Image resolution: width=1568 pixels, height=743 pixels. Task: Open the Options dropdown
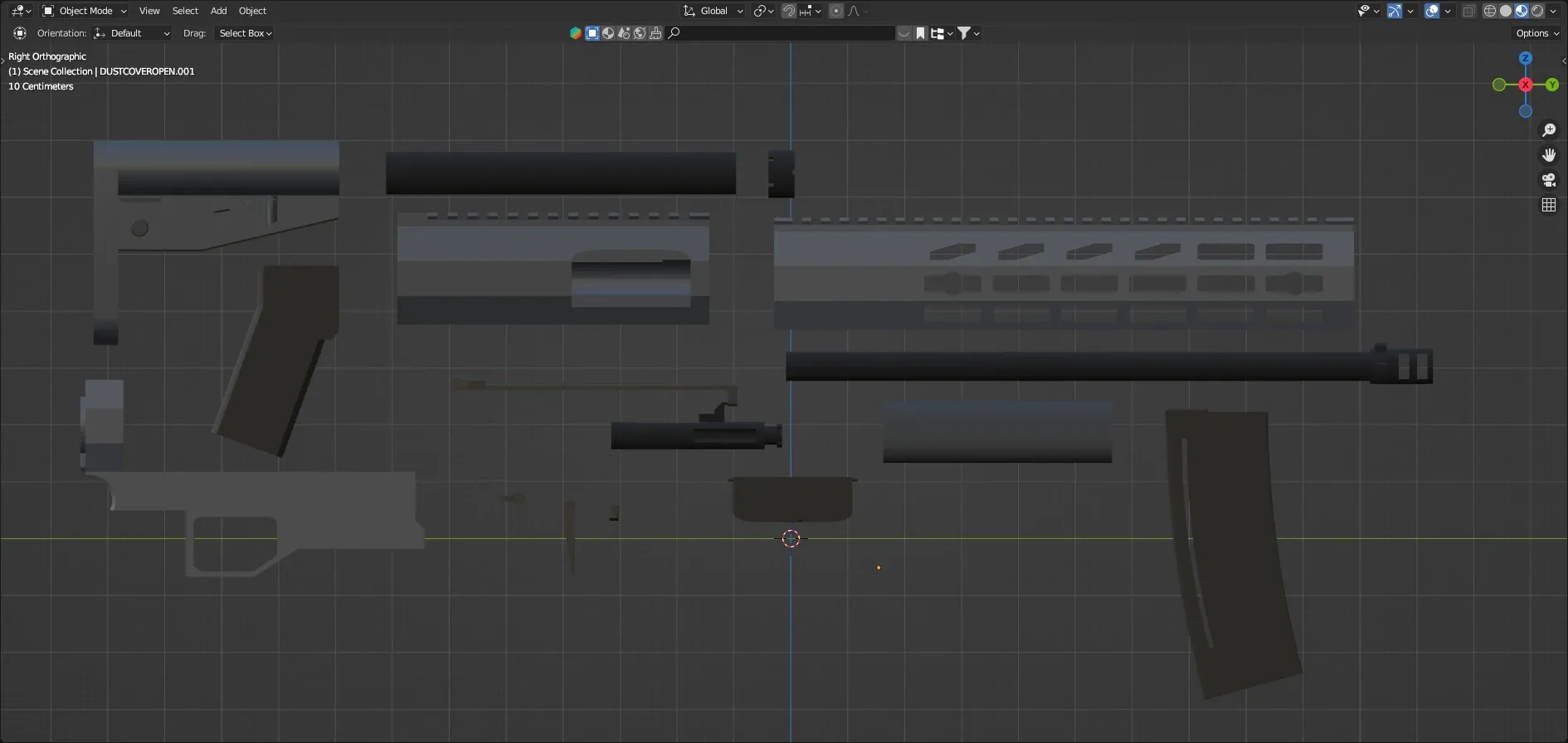pyautogui.click(x=1537, y=33)
